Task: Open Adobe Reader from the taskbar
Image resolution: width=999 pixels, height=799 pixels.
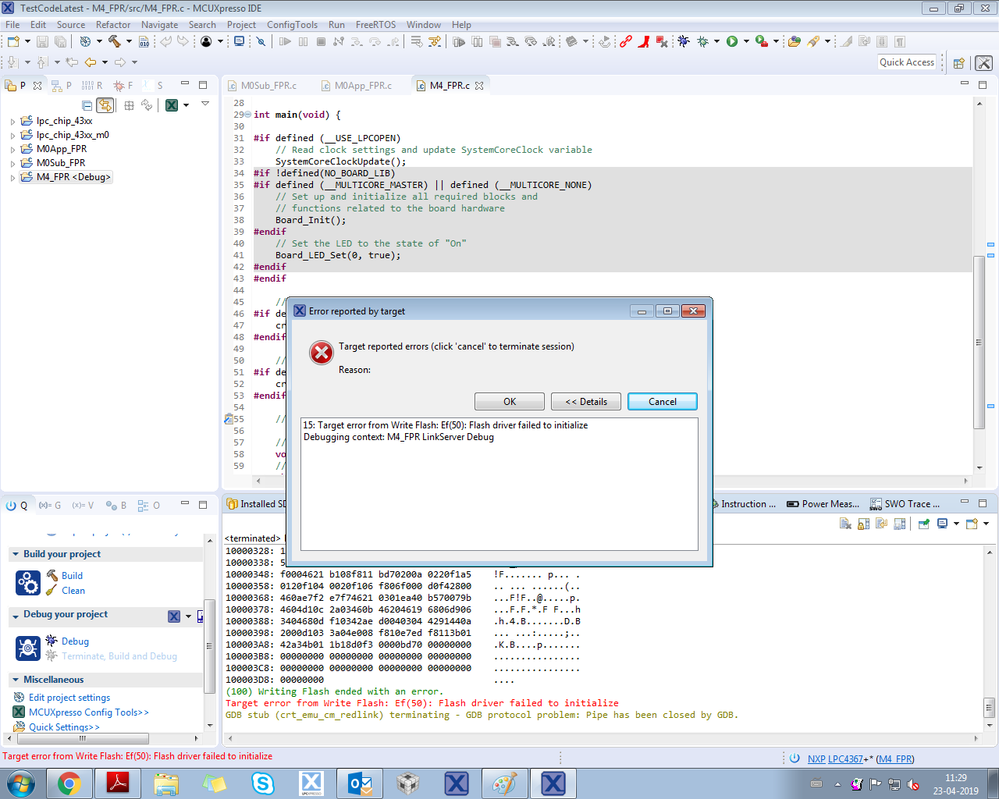Action: [117, 783]
